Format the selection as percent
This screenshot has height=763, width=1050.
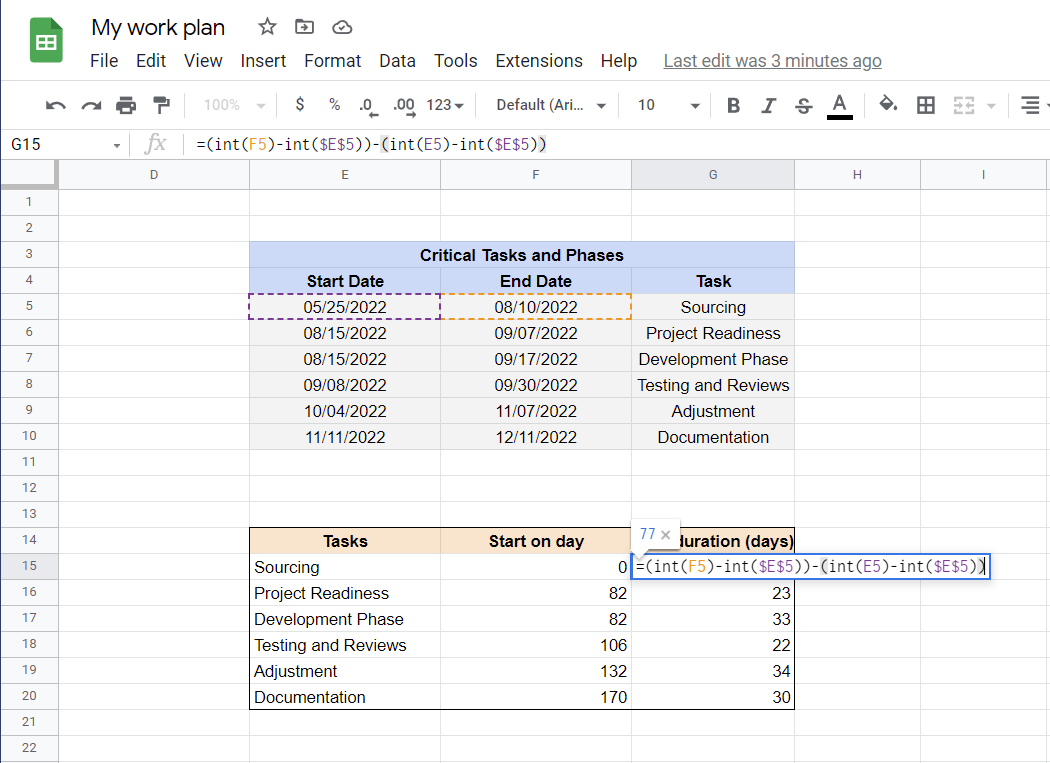point(334,105)
